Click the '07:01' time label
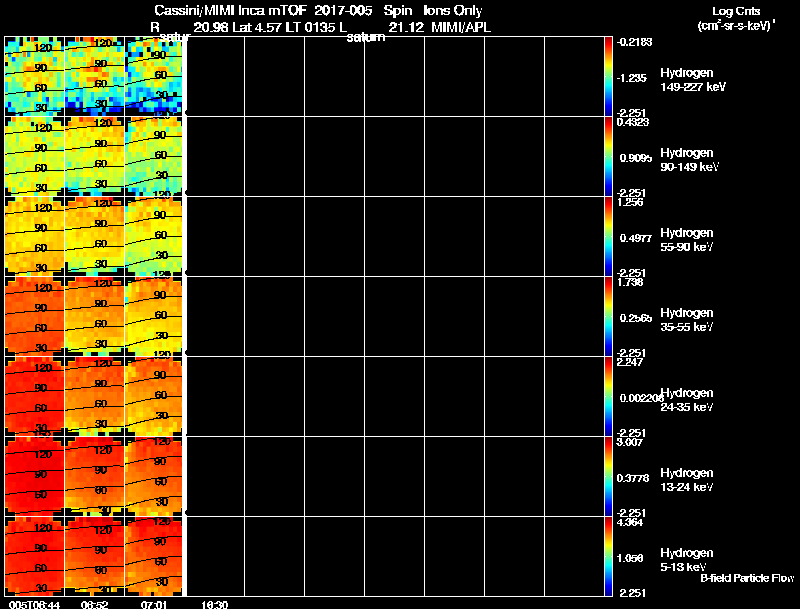The height and width of the screenshot is (609, 800). 154,604
